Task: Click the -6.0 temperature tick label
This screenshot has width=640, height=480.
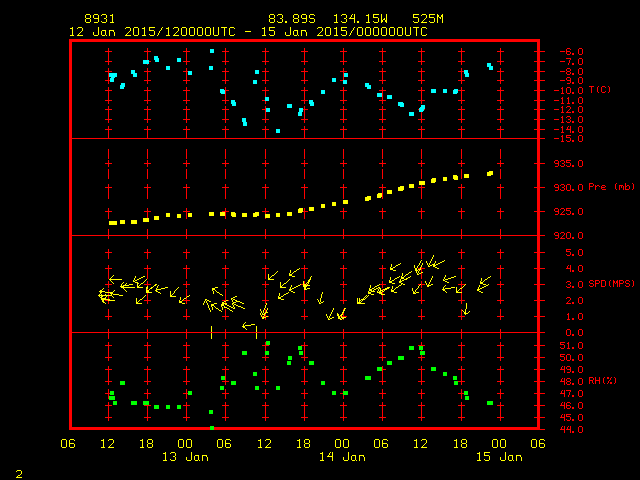Action: coord(571,51)
